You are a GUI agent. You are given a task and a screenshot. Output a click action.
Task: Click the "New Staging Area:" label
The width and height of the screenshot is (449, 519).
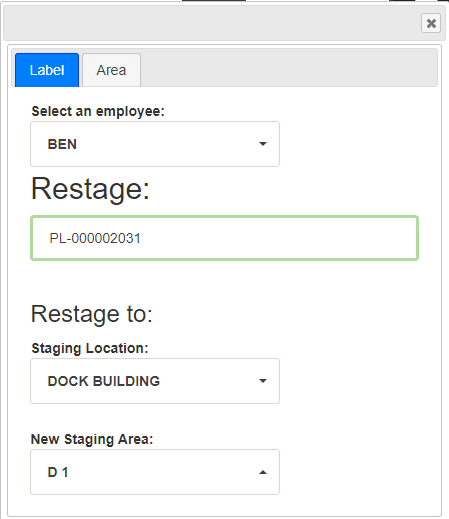pos(92,439)
